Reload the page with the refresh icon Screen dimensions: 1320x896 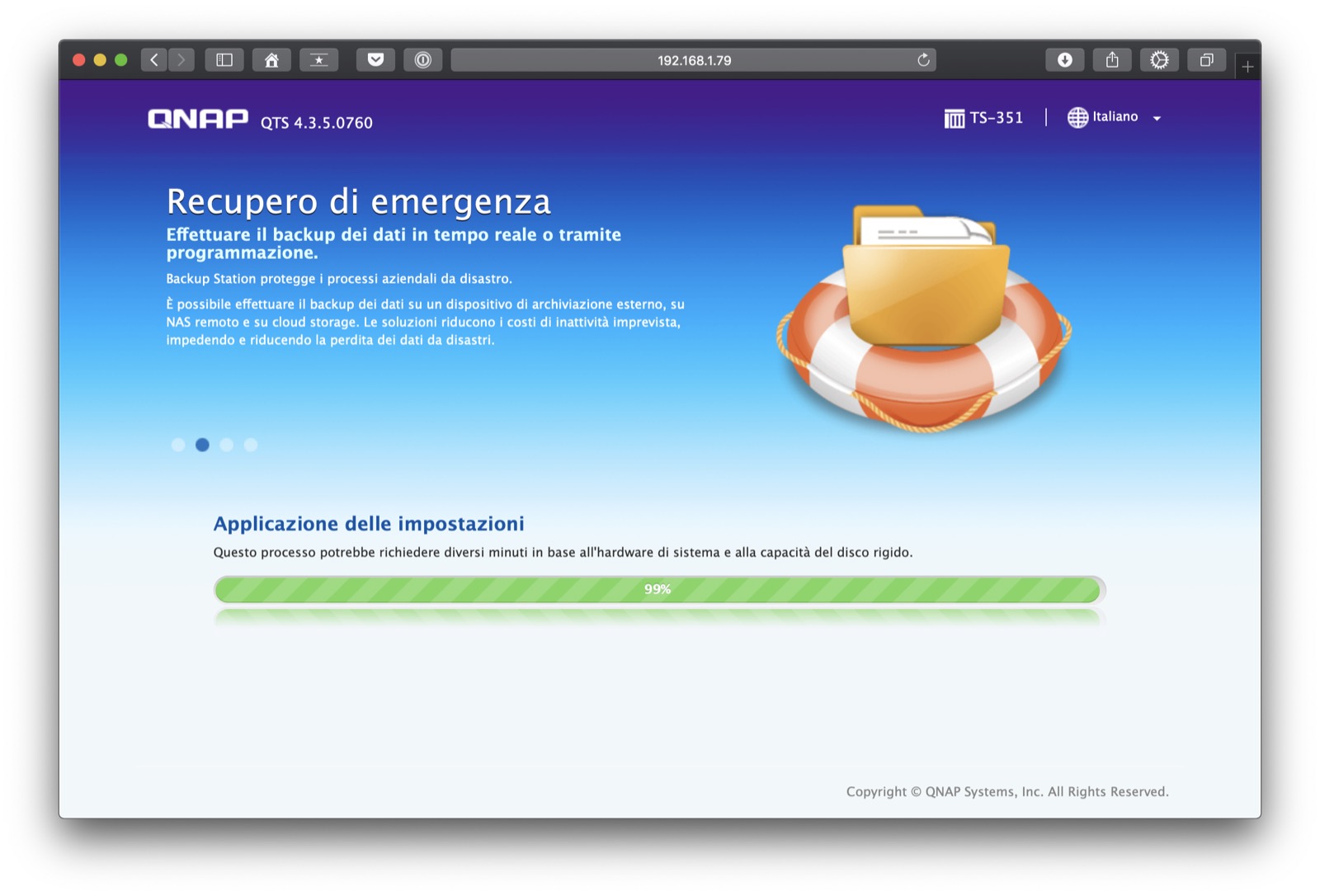[923, 59]
